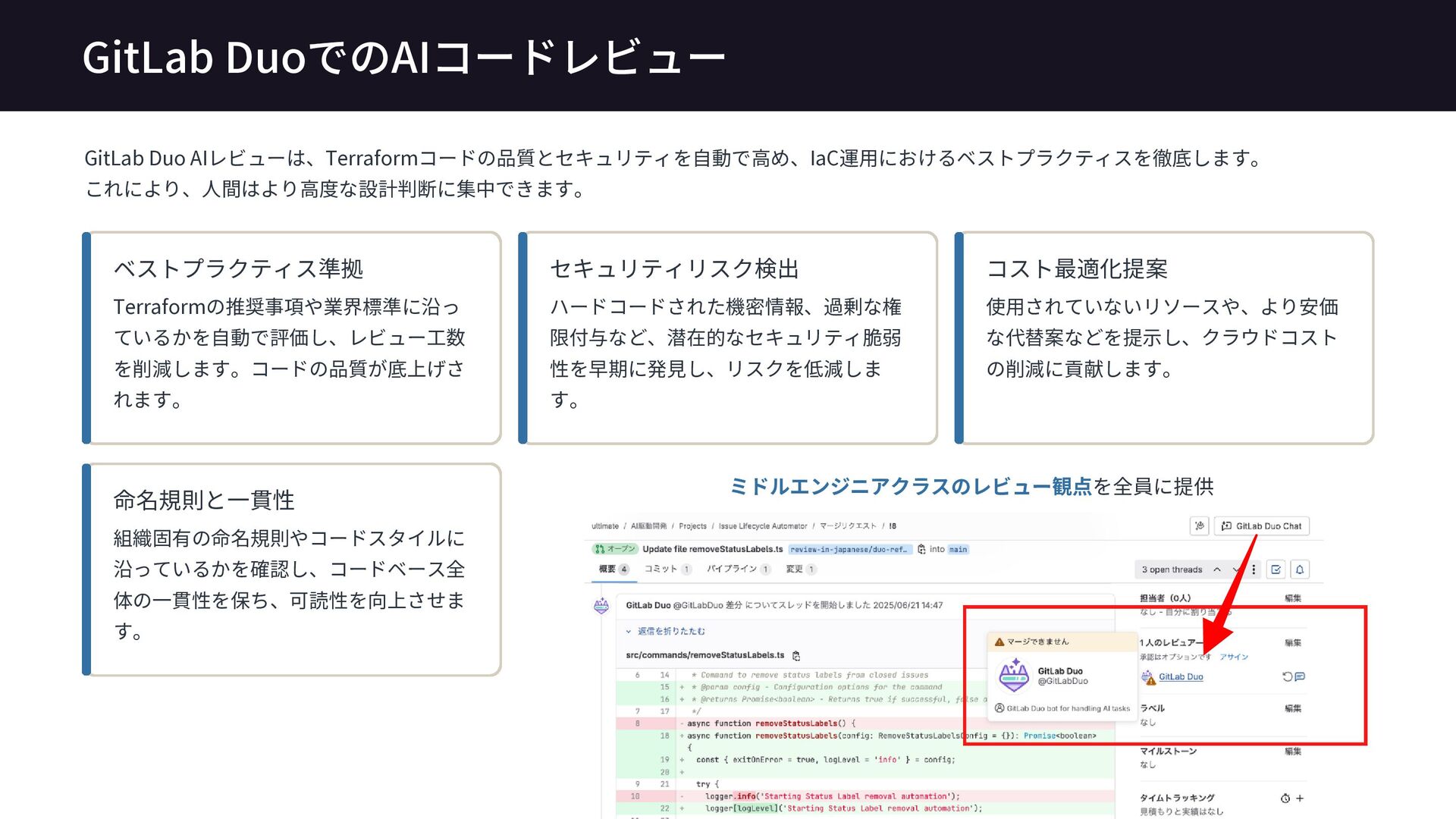Image resolution: width=1456 pixels, height=819 pixels.
Task: Click the to-do checkmark icon button
Action: click(1276, 570)
